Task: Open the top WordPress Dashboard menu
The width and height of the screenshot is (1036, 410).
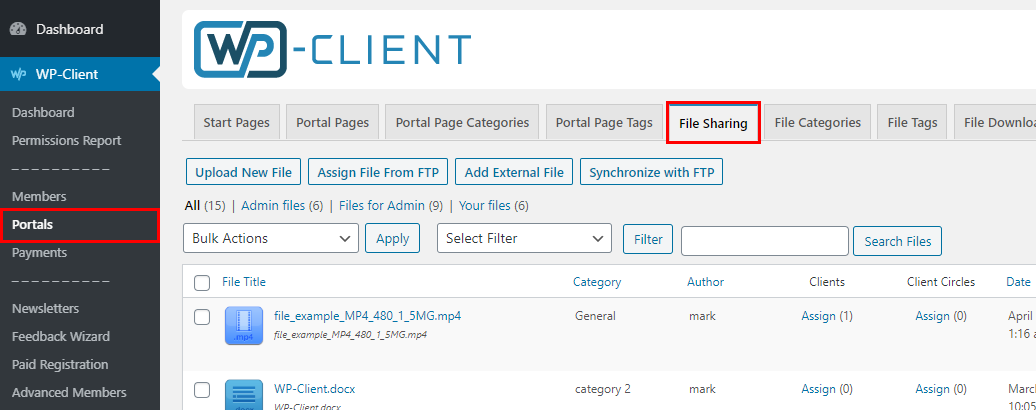Action: 80,29
